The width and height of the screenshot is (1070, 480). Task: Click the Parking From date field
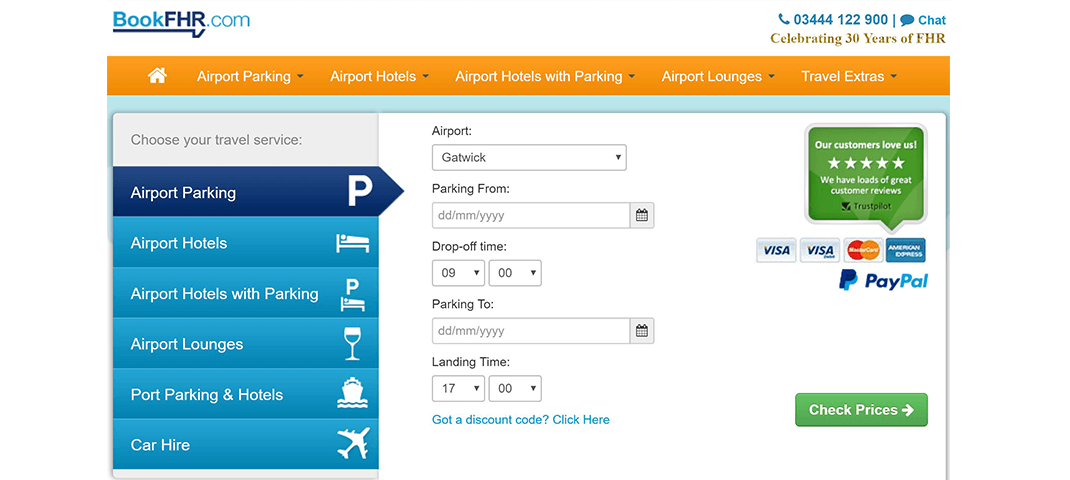(531, 215)
